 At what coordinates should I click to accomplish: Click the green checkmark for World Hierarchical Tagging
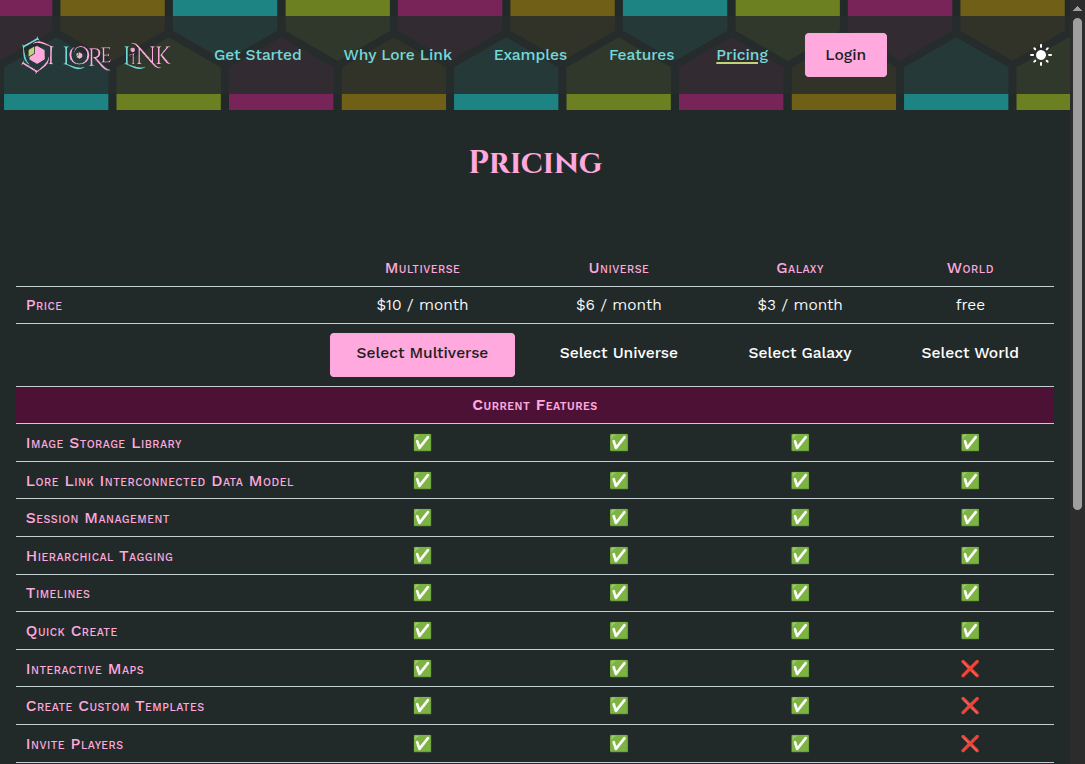(x=969, y=555)
